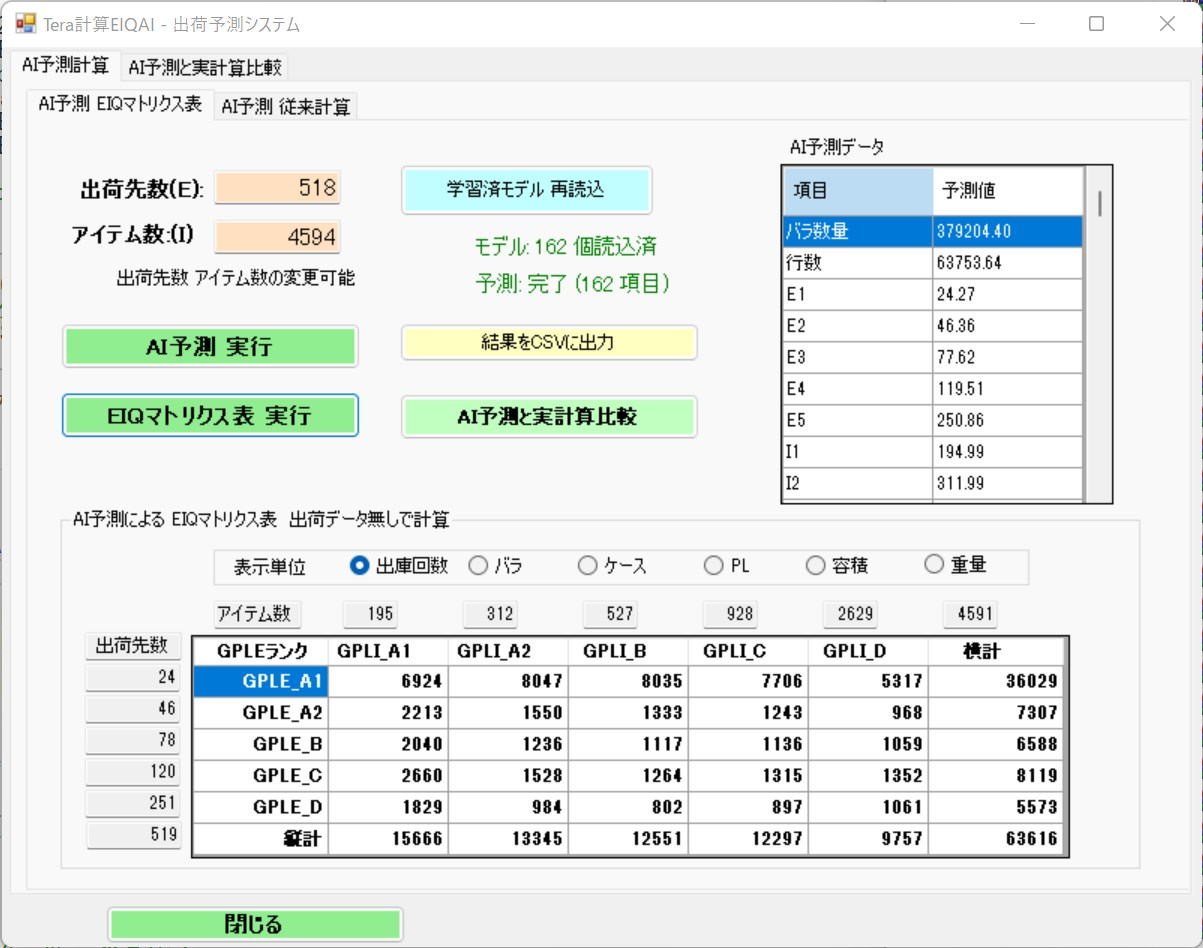Click matrix cell value 36029
This screenshot has height=948, width=1203.
996,682
